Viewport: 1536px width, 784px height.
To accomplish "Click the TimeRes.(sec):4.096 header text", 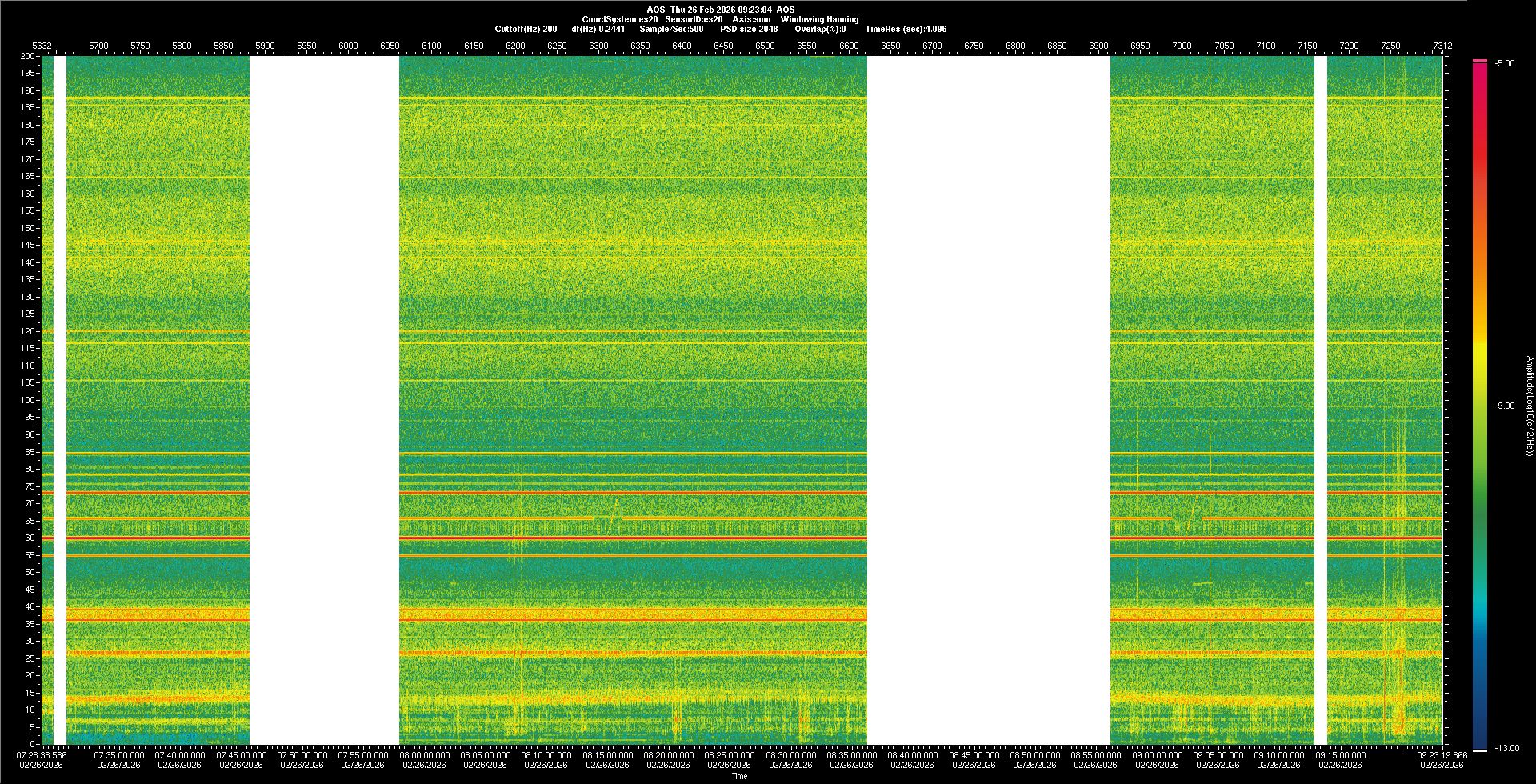I will [x=906, y=29].
